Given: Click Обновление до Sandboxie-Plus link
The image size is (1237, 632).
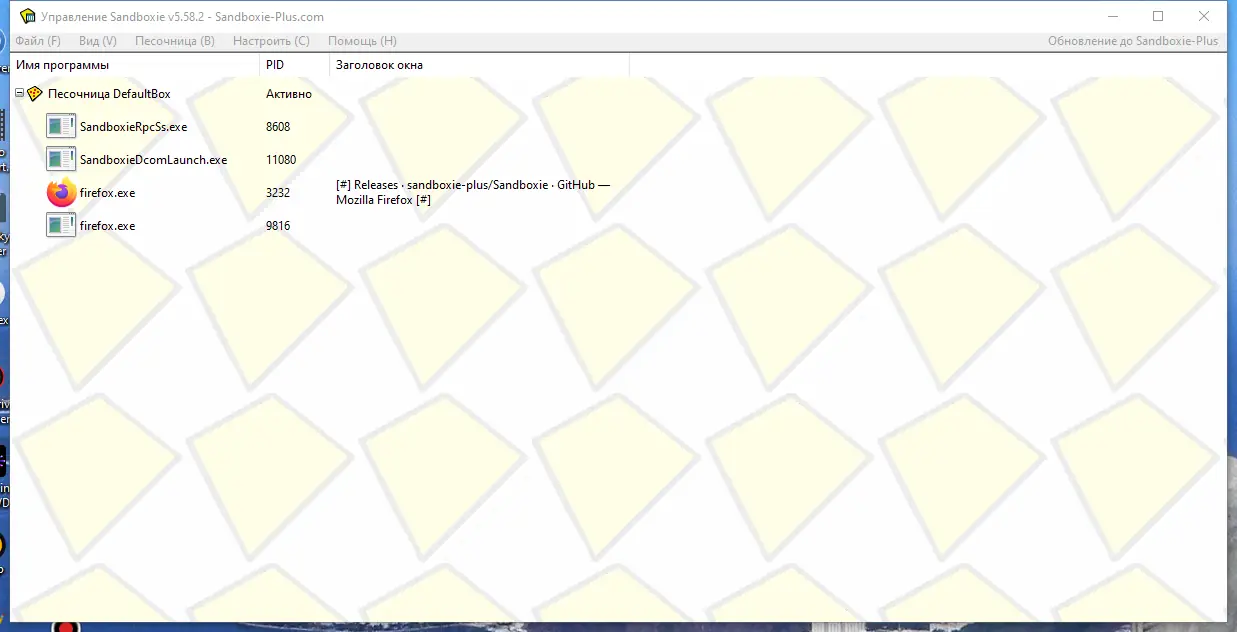Looking at the screenshot, I should tap(1133, 41).
